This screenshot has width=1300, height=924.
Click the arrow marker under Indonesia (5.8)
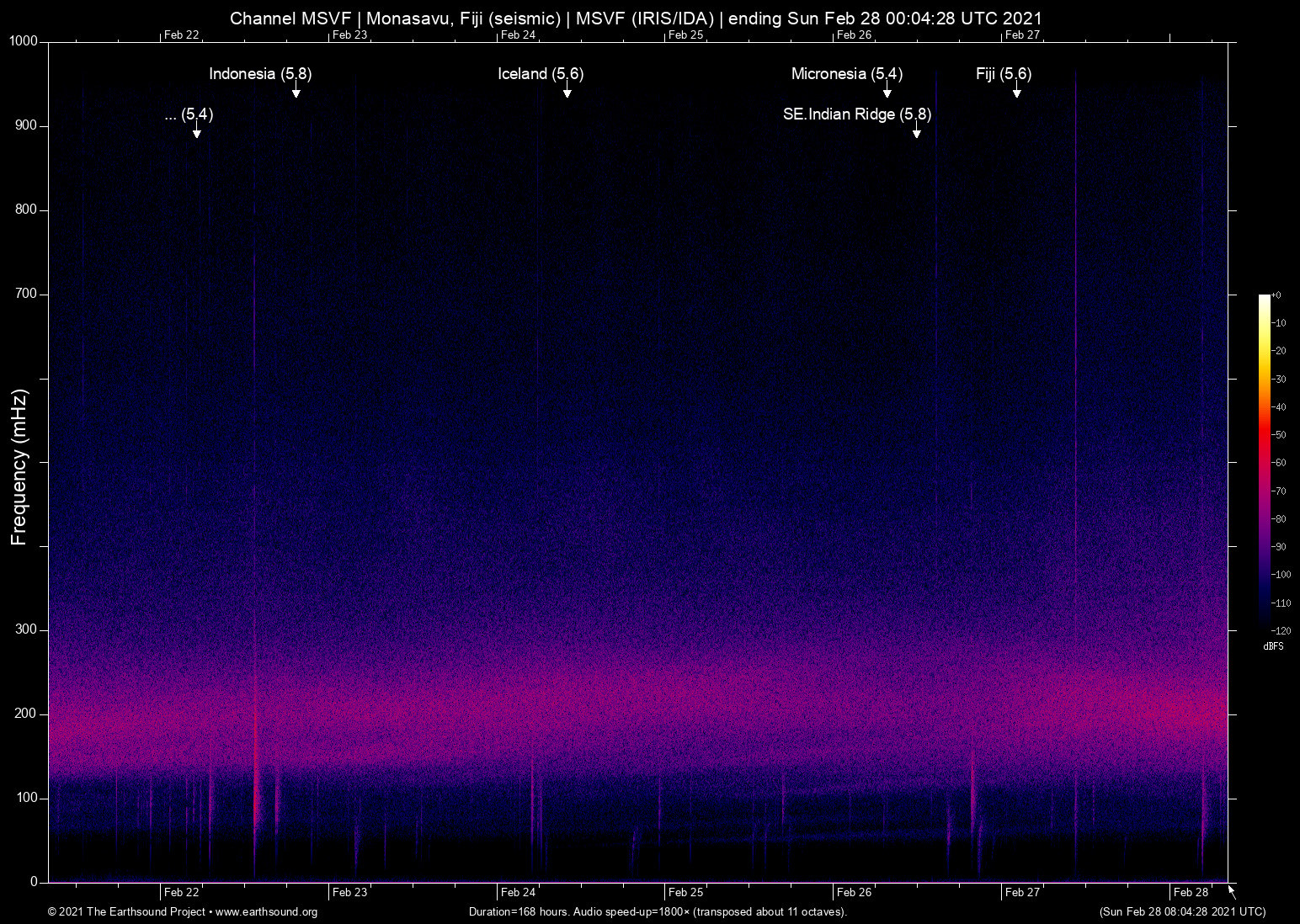tap(296, 91)
